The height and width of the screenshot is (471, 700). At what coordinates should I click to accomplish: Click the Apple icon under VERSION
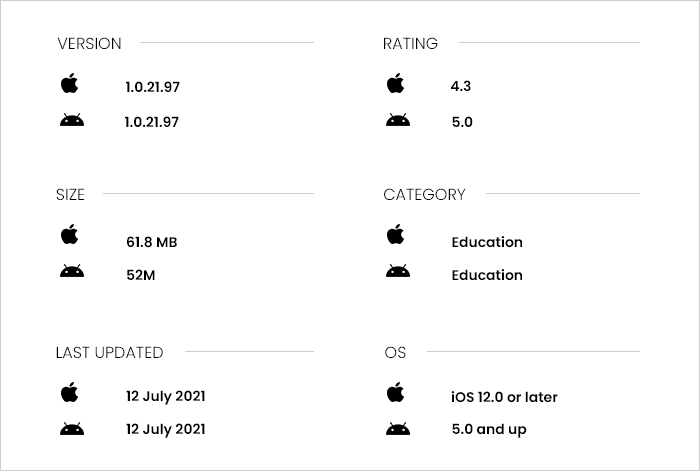click(69, 83)
